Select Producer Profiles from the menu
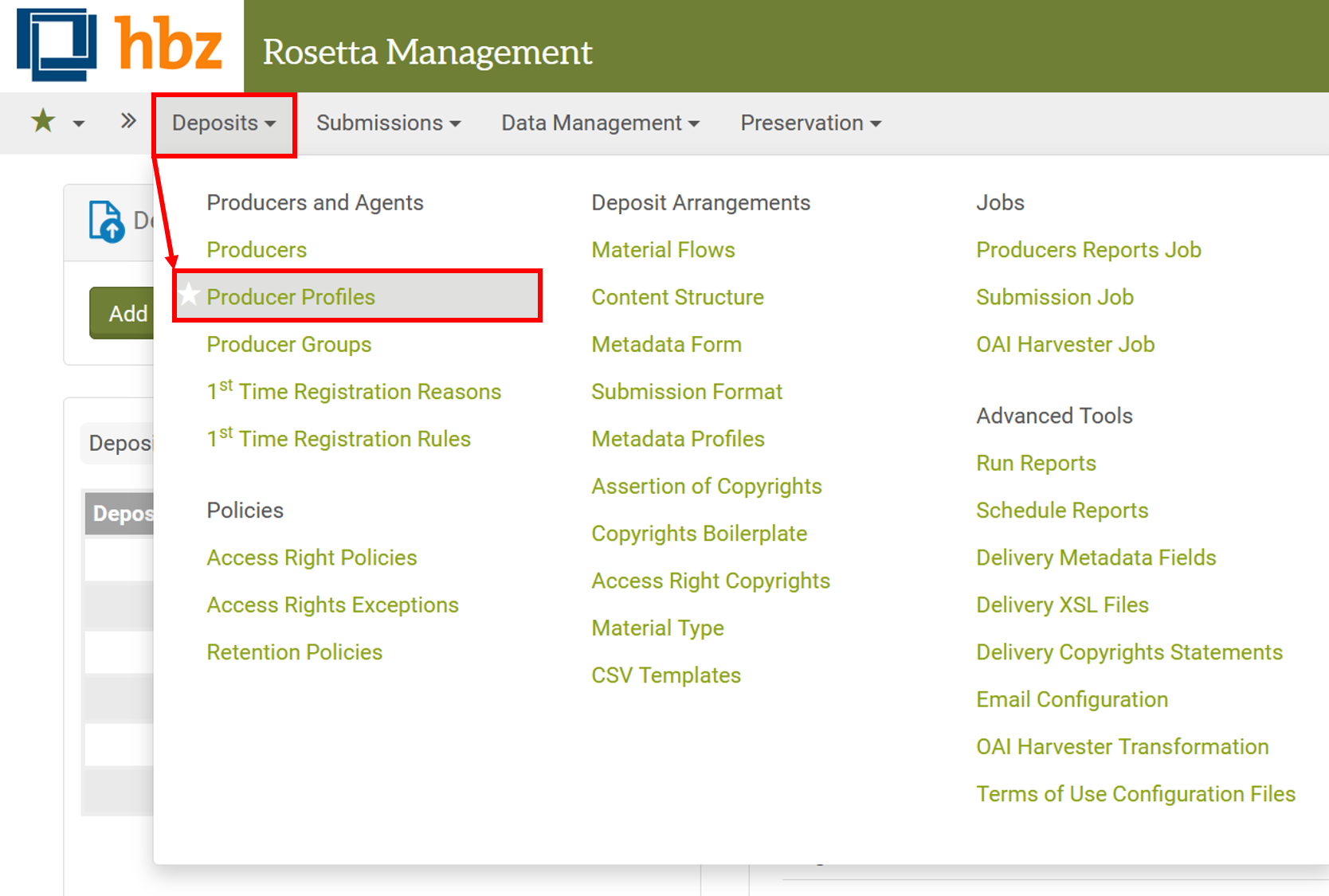Viewport: 1329px width, 896px height. 291,296
